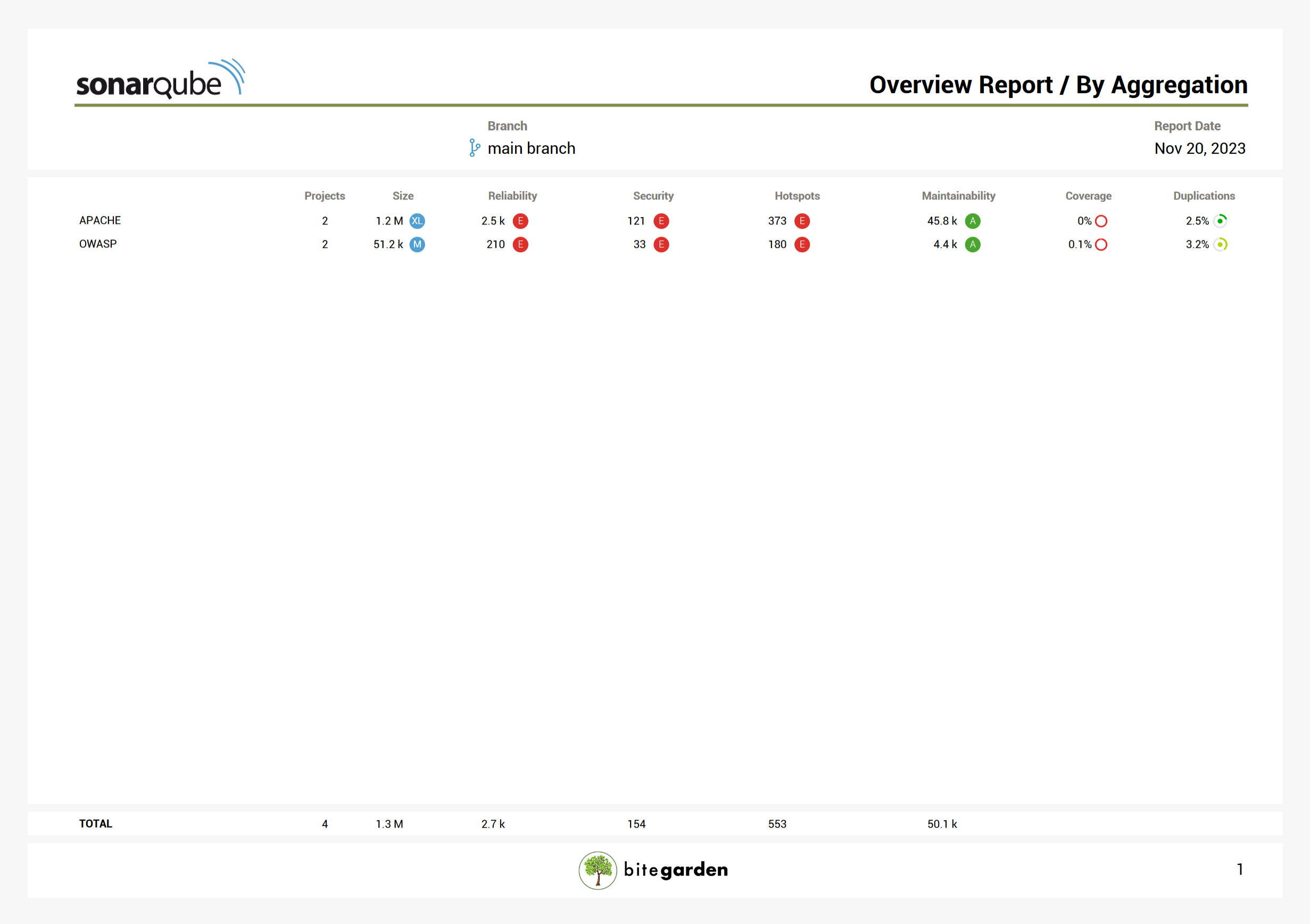Click the Reliability column header

512,196
